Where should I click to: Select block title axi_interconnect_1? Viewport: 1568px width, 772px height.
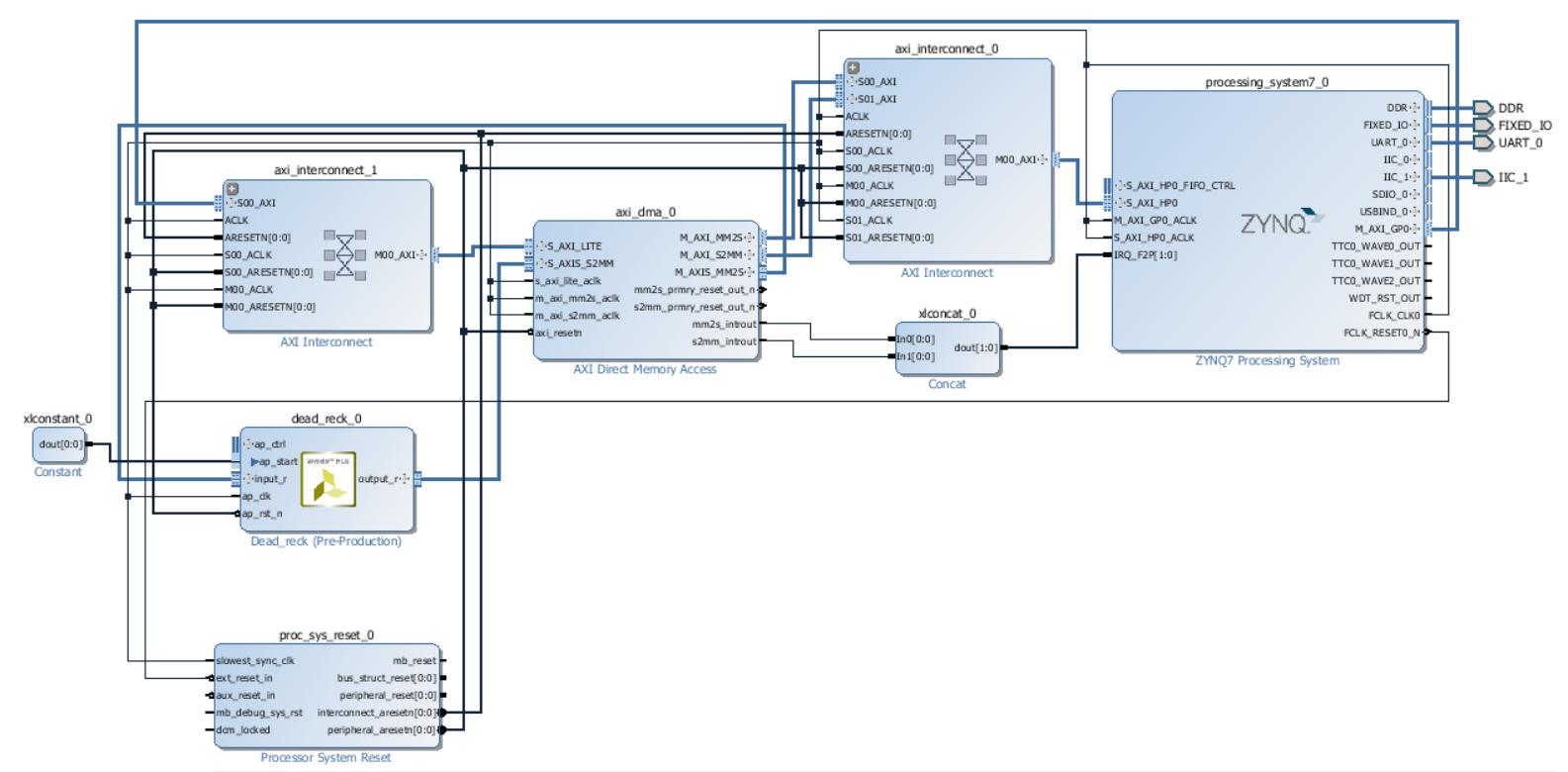[325, 170]
